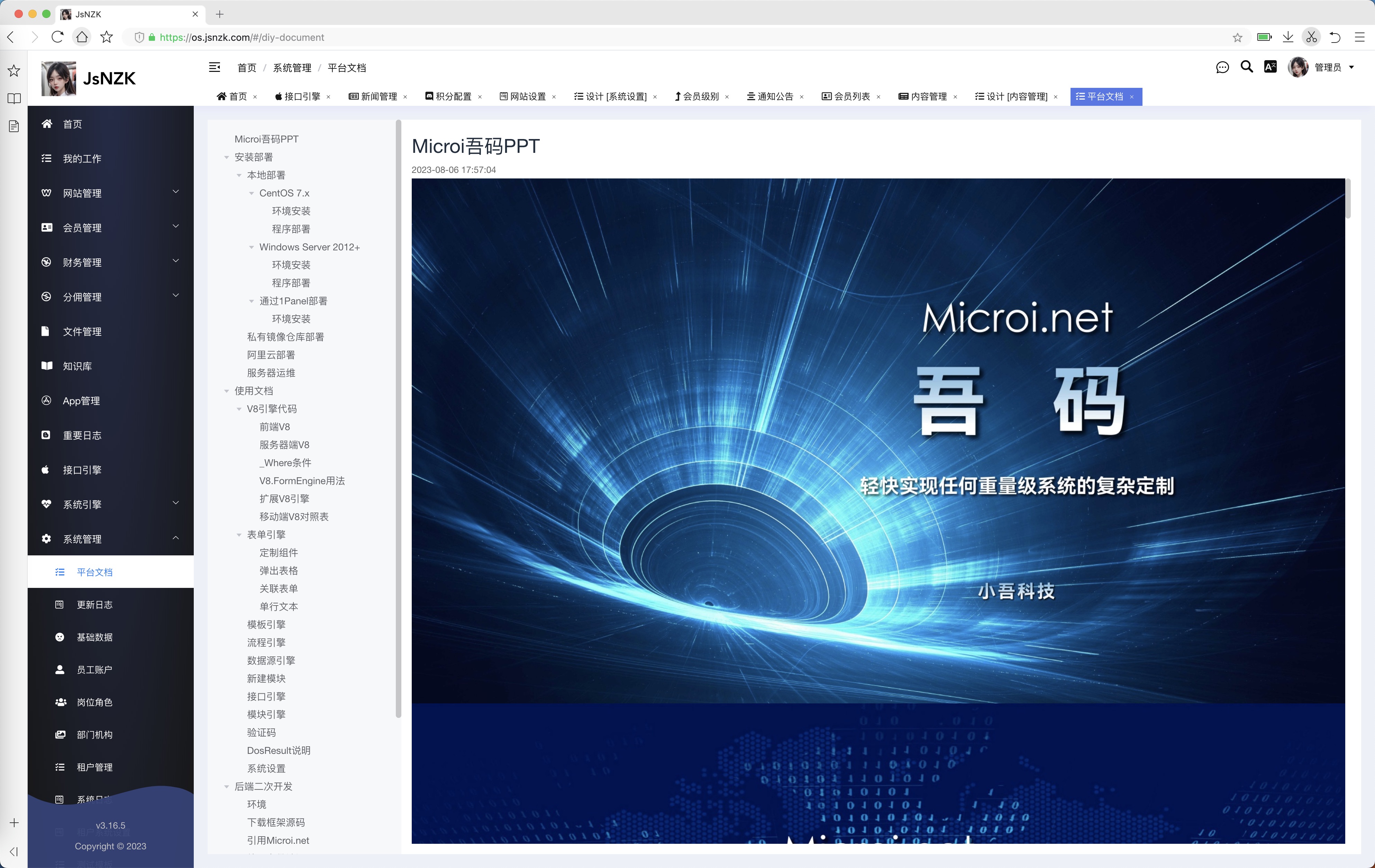The image size is (1375, 868).
Task: Close the 平台文档 tab
Action: coord(1132,97)
